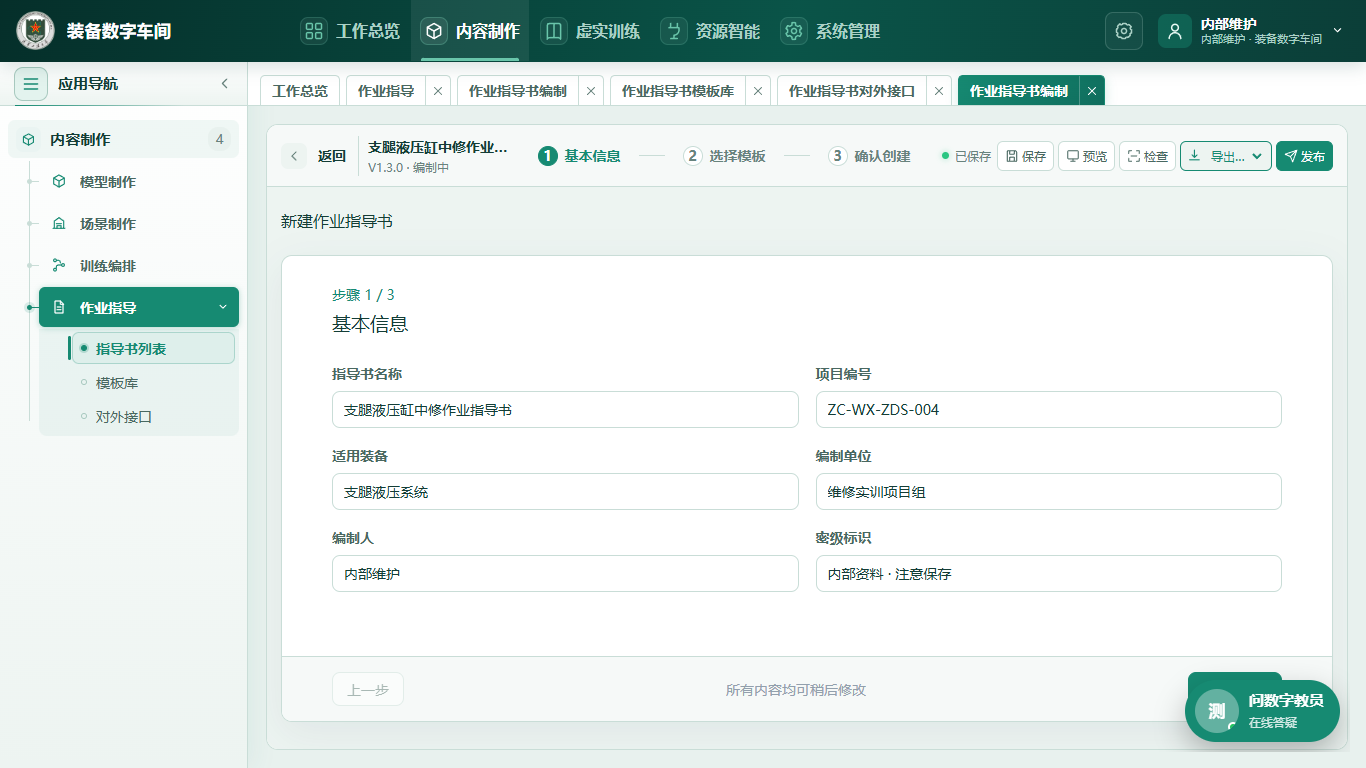Click the 编制人 input field

565,574
